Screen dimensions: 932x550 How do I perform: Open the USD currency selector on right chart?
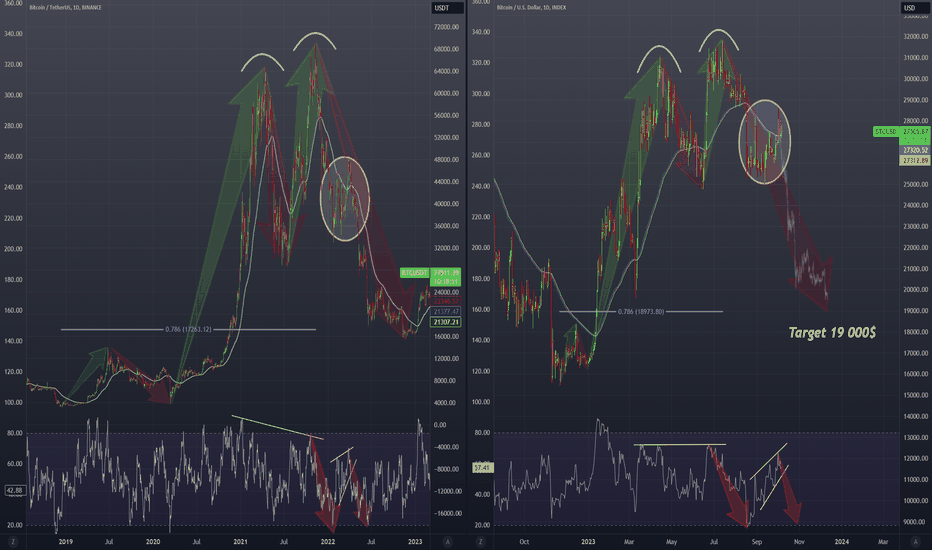point(909,9)
